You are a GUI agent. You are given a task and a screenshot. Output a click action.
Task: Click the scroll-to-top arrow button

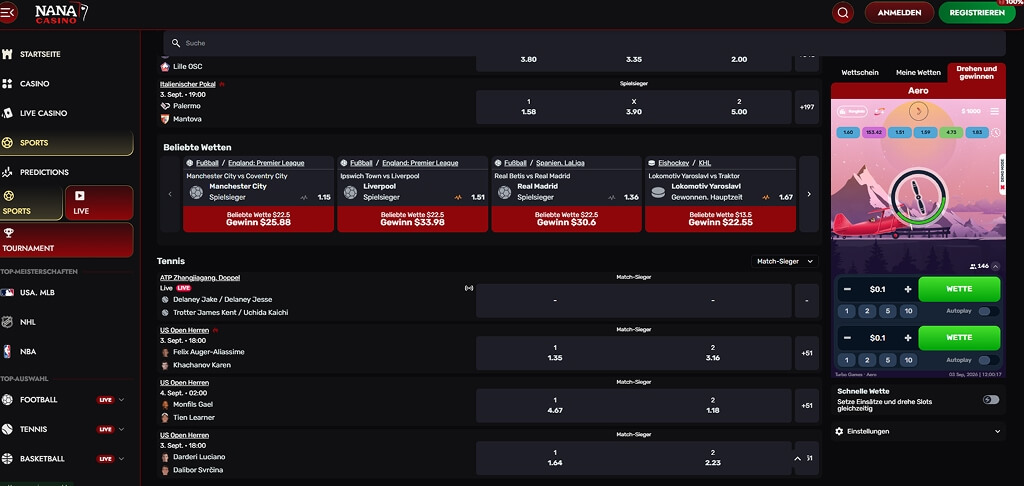pyautogui.click(x=797, y=459)
